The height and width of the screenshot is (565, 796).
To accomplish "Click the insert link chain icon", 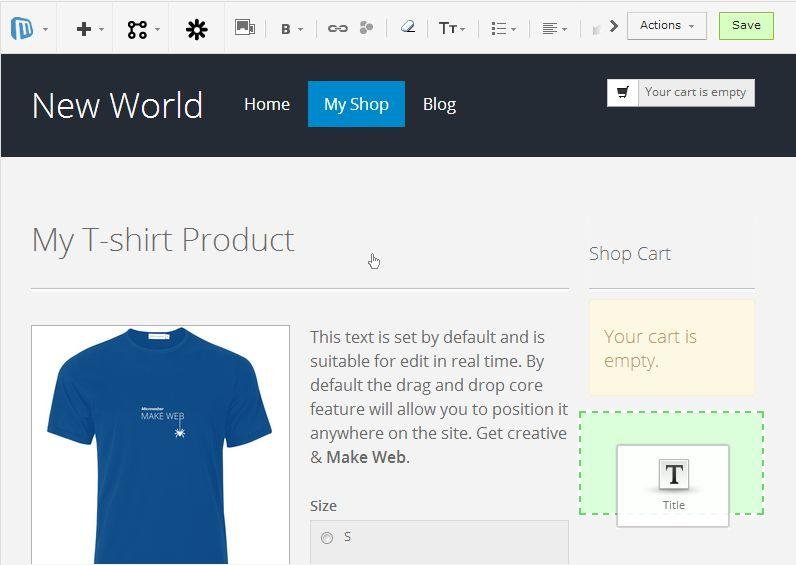I will click(x=338, y=28).
